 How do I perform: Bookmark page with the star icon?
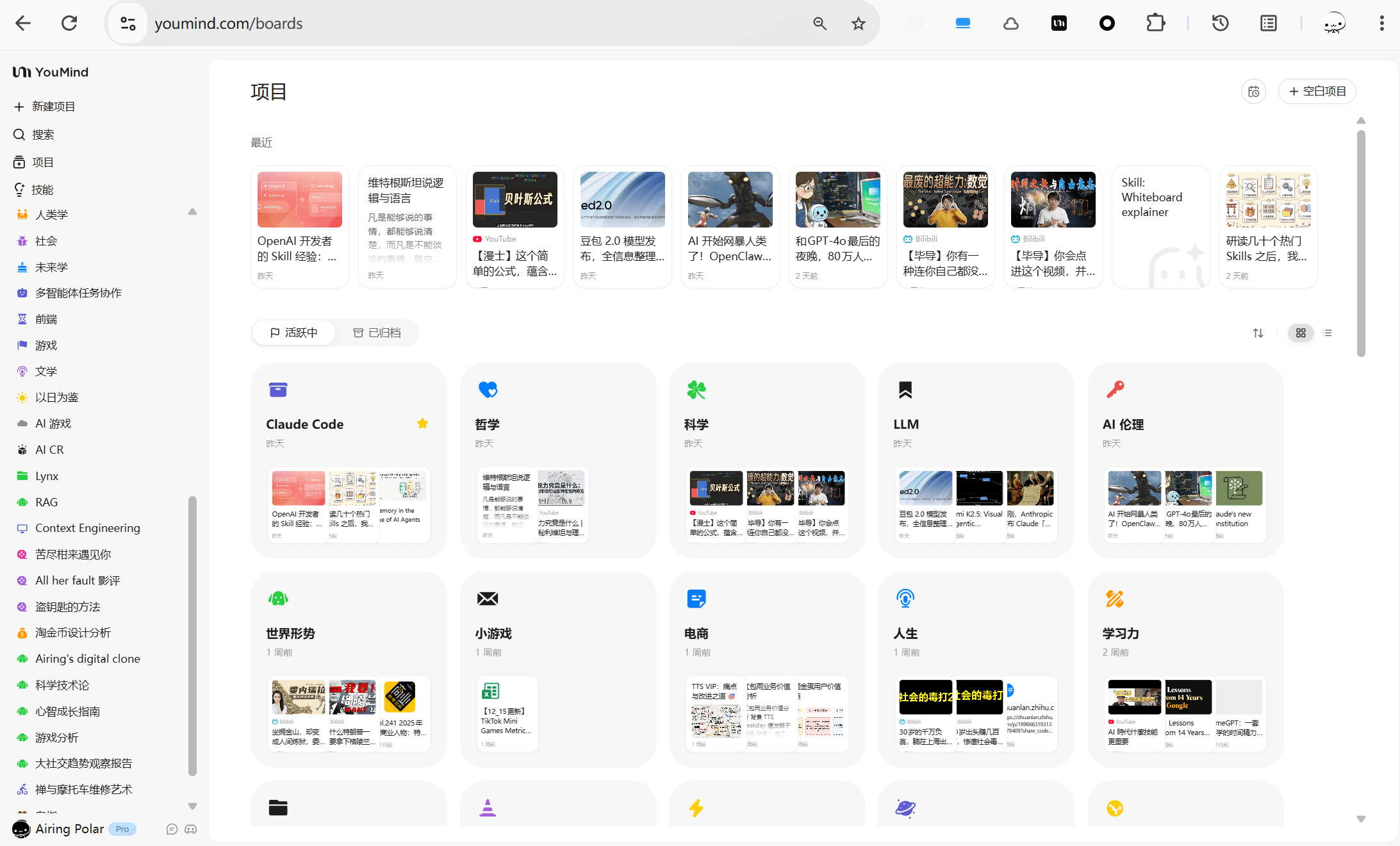[859, 24]
